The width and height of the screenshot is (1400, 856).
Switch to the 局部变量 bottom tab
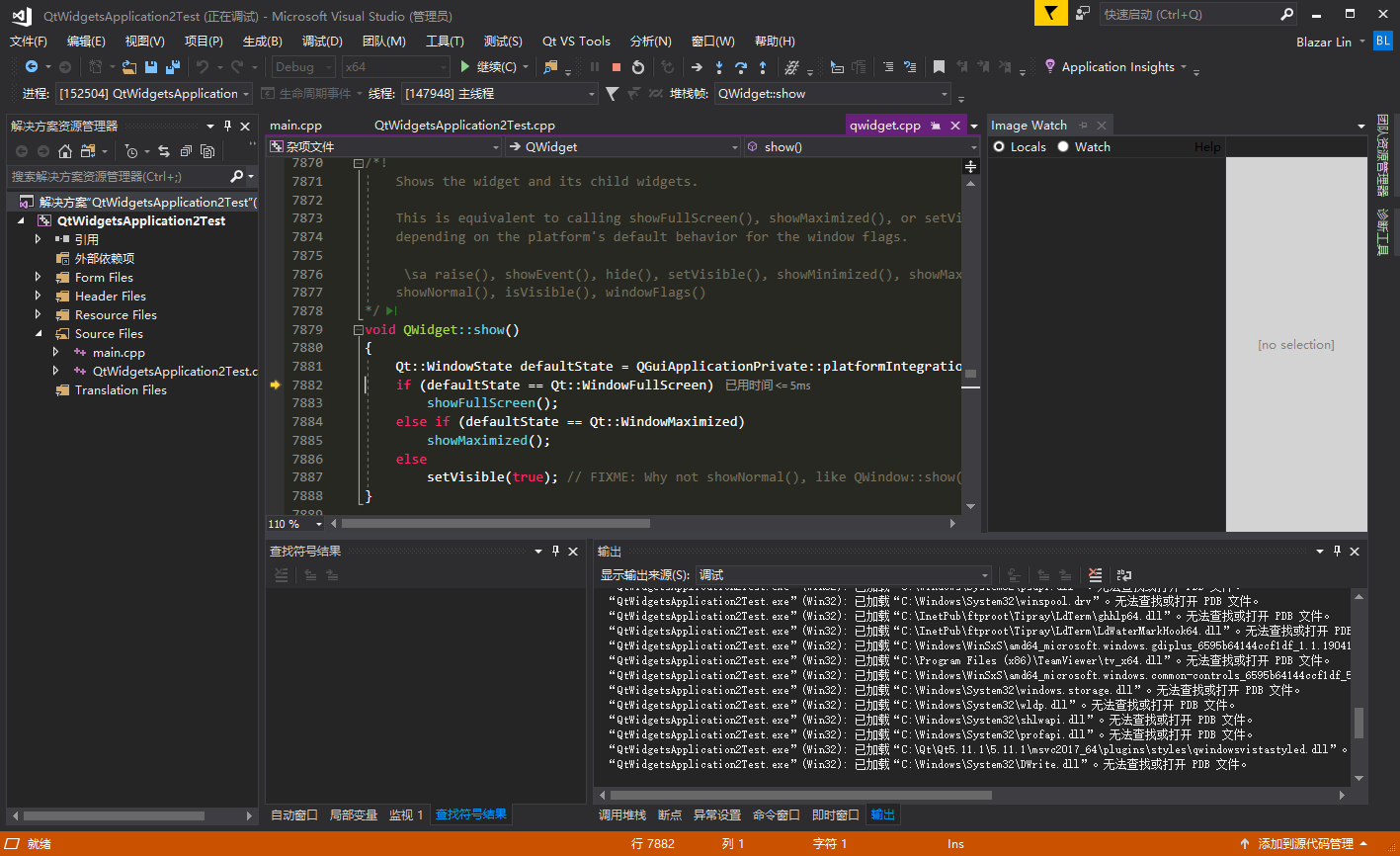[354, 814]
